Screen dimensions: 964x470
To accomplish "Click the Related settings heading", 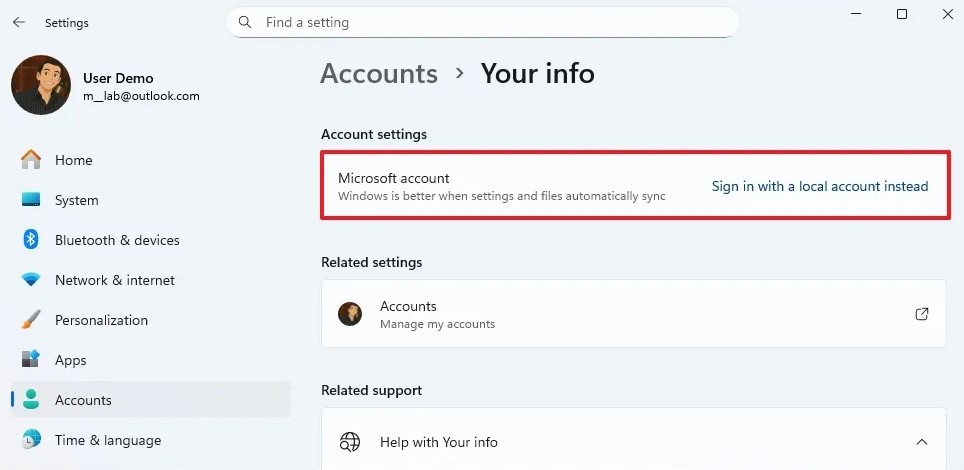I will click(371, 262).
